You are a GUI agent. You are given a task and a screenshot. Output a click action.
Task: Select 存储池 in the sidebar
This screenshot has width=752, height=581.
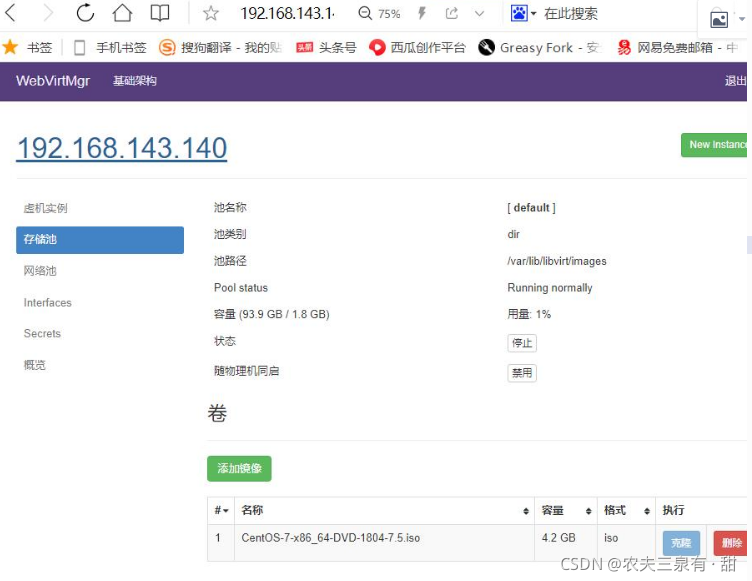pyautogui.click(x=100, y=240)
